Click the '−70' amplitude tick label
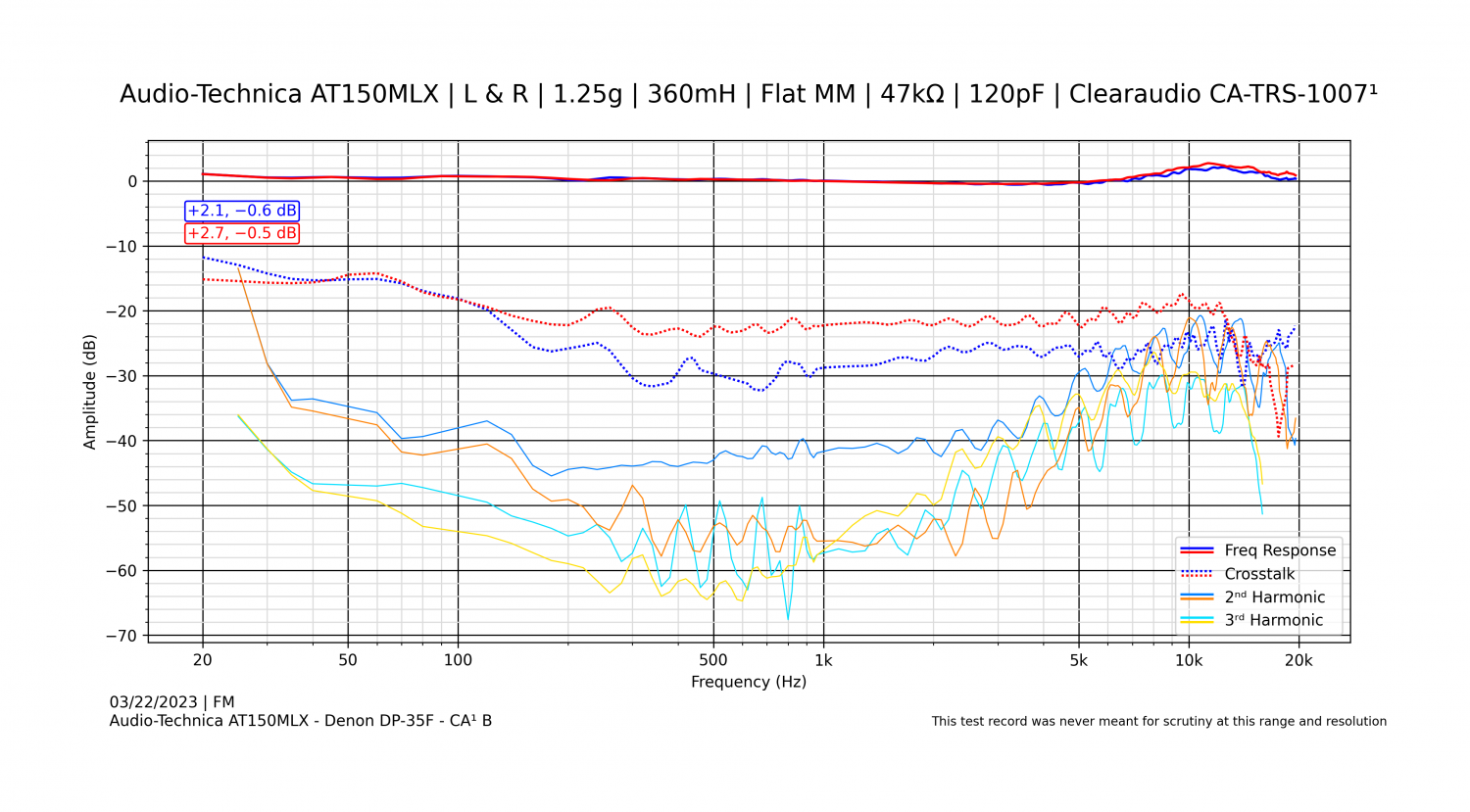The height and width of the screenshot is (812, 1470). (x=122, y=636)
